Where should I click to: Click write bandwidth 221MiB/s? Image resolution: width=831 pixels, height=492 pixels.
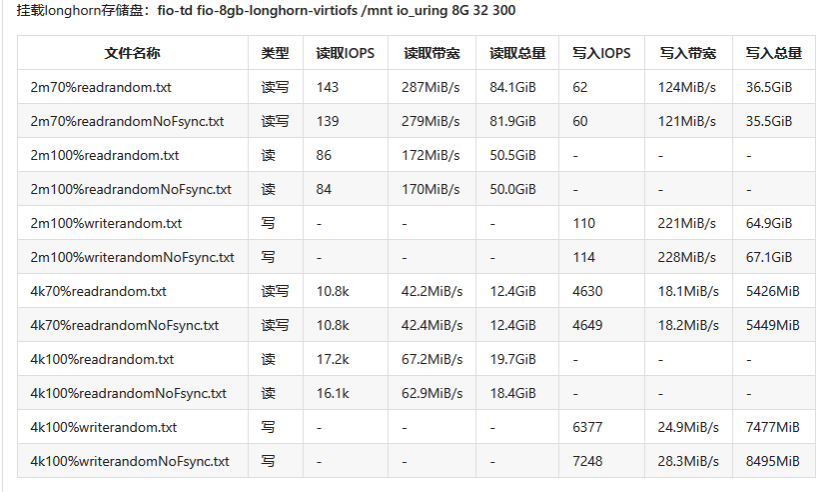click(687, 223)
